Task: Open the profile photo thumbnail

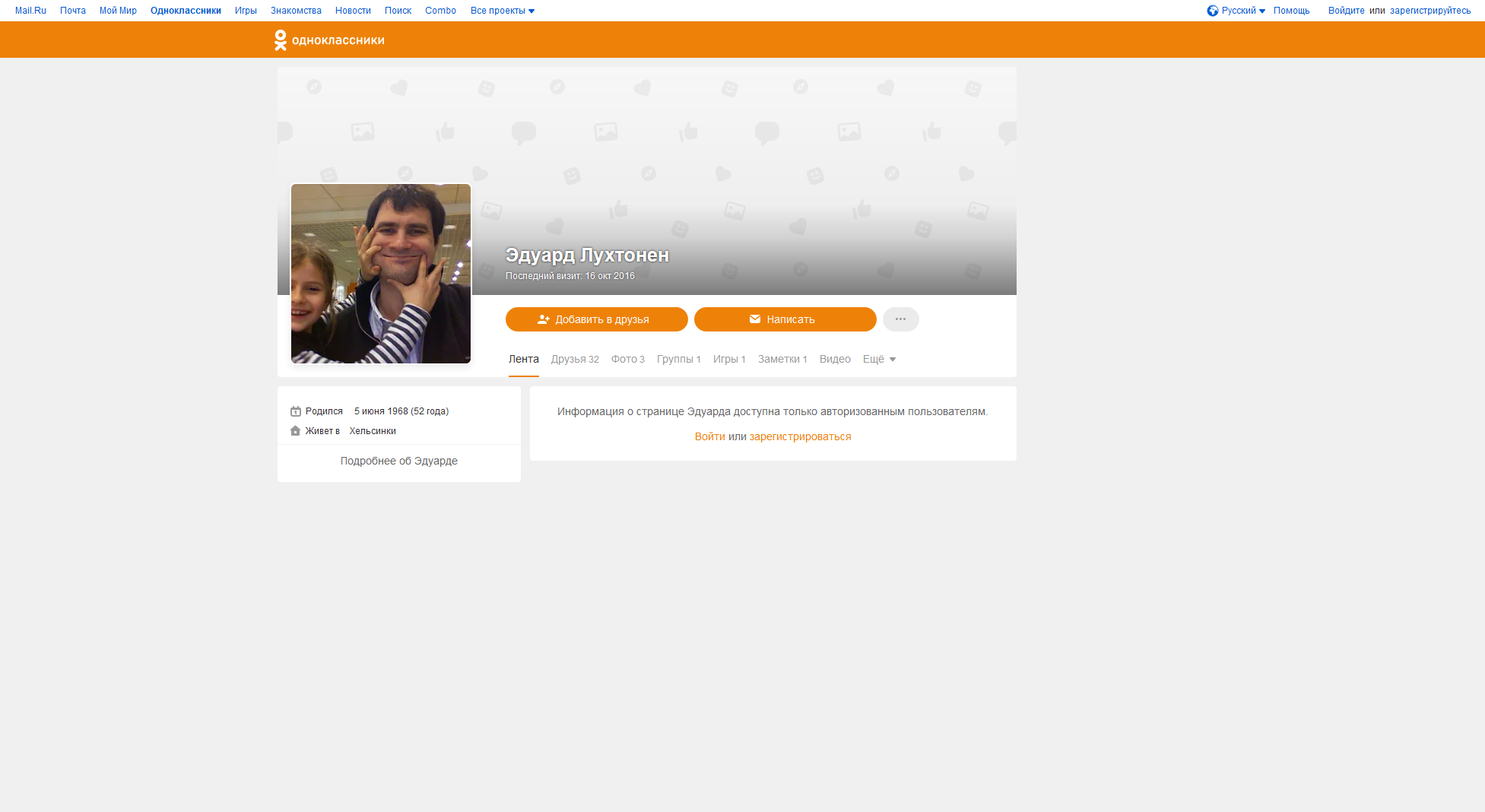Action: (381, 274)
